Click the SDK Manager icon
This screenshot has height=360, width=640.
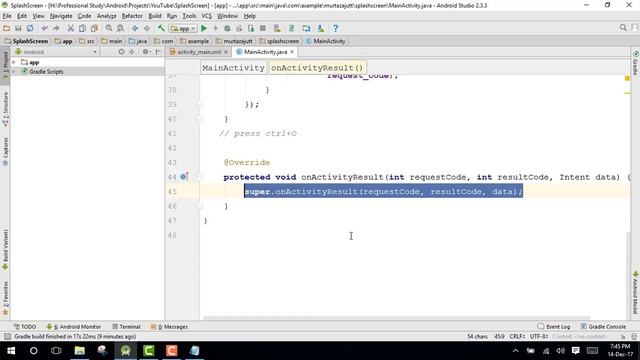click(x=321, y=28)
